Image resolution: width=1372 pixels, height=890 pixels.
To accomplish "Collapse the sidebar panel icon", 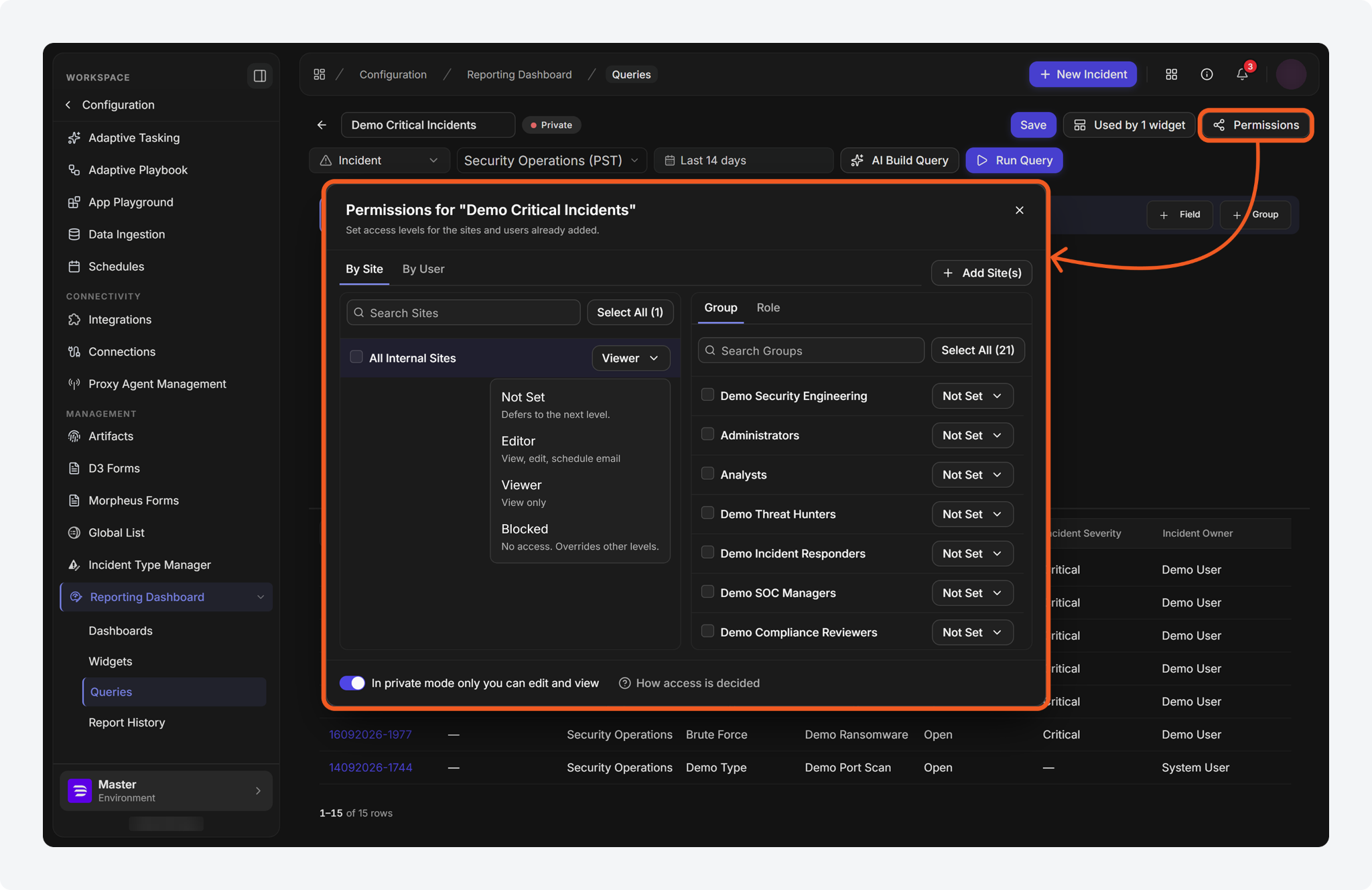I will pos(259,76).
